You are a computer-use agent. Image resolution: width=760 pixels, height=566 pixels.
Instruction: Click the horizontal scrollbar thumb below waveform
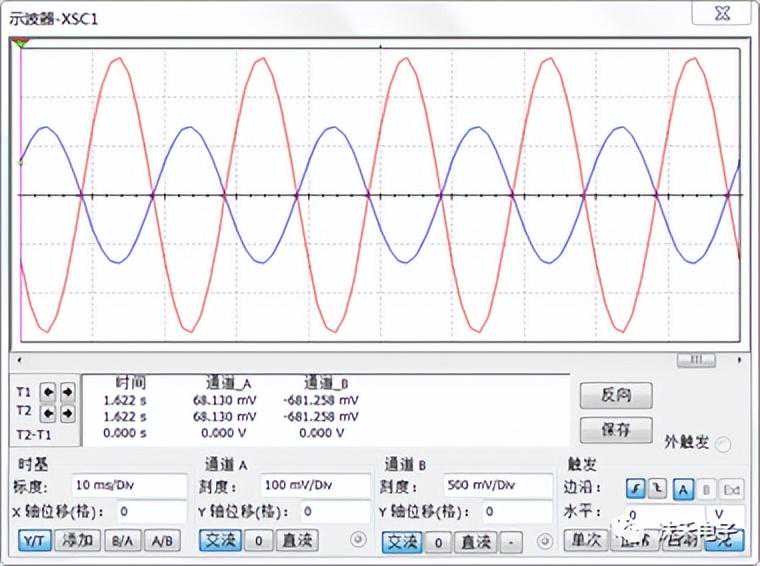point(690,359)
